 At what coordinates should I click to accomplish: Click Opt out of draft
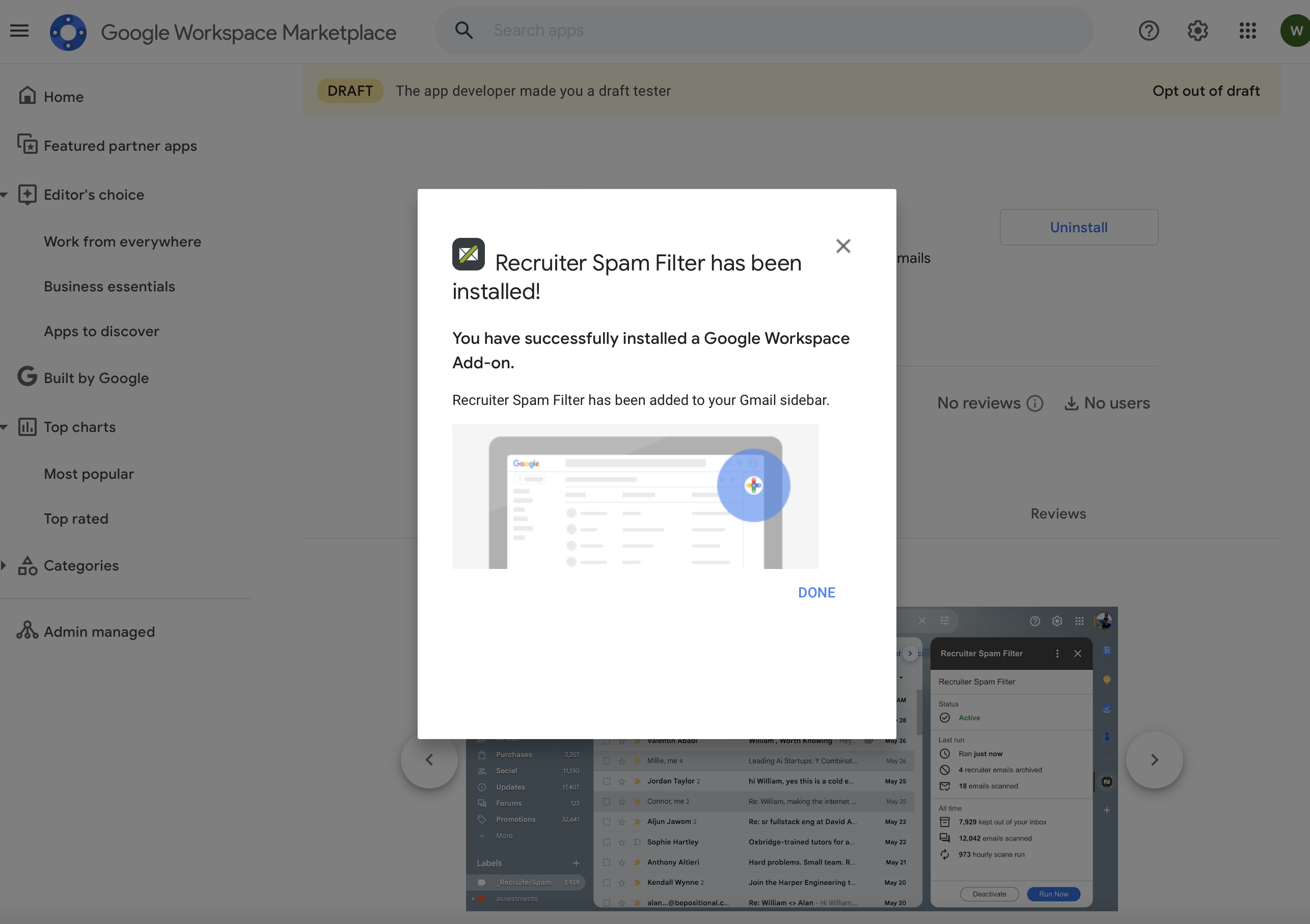pyautogui.click(x=1206, y=91)
